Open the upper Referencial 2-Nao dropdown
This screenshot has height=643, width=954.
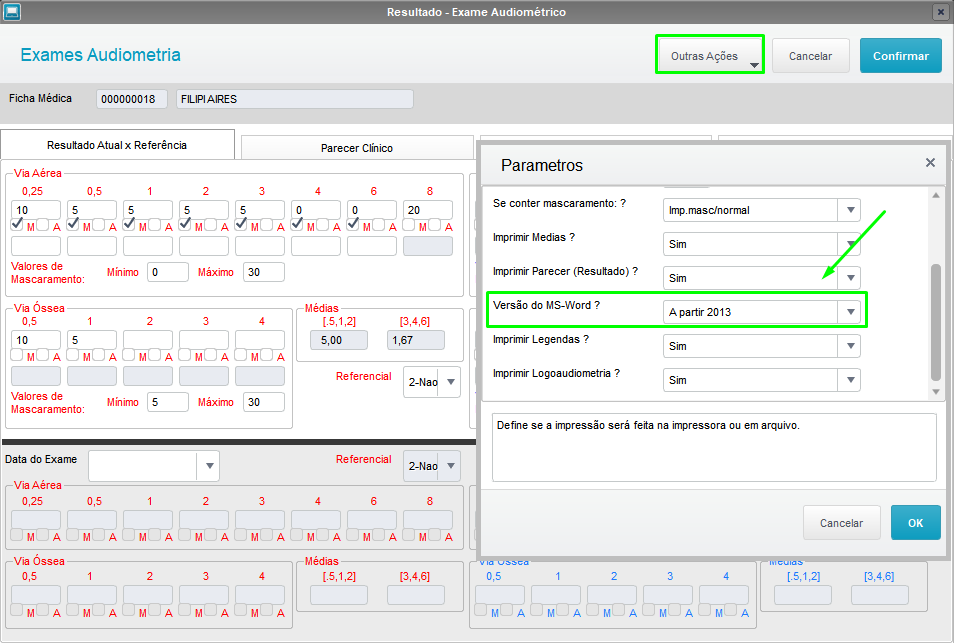pyautogui.click(x=450, y=382)
